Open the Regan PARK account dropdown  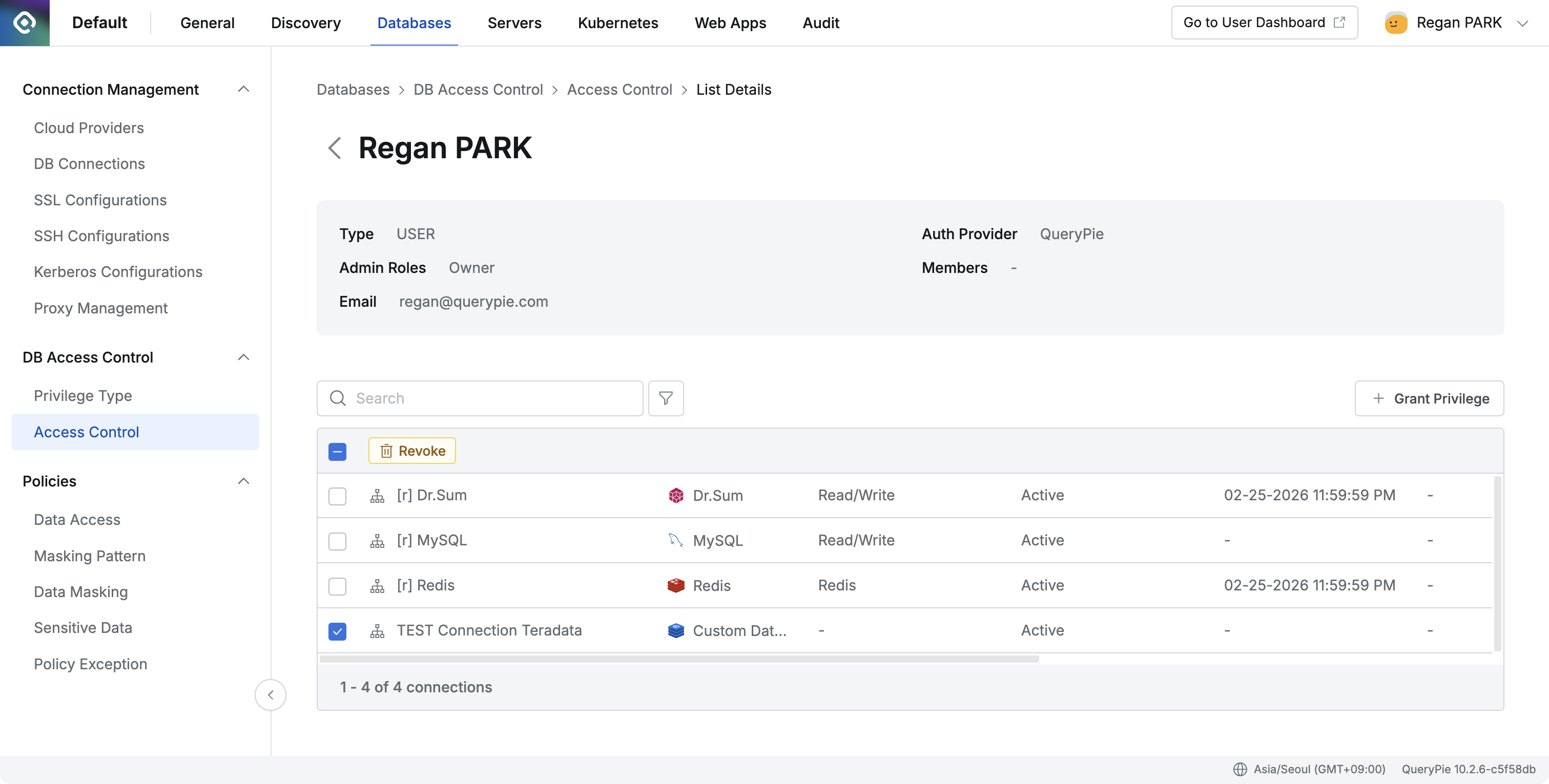[x=1522, y=23]
